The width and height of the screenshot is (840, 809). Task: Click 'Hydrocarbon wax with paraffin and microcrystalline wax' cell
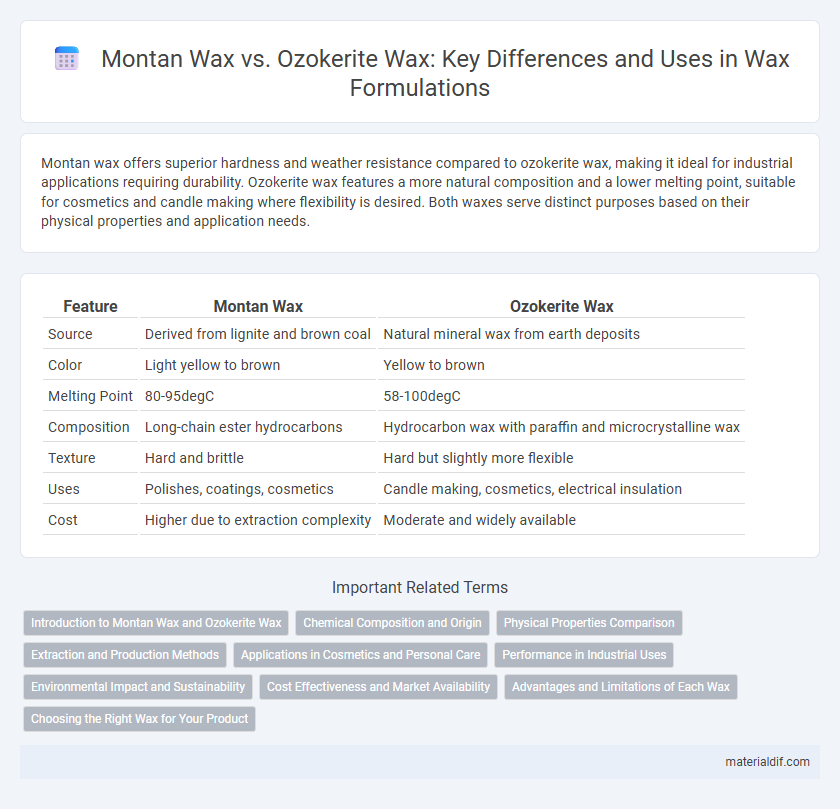[561, 428]
